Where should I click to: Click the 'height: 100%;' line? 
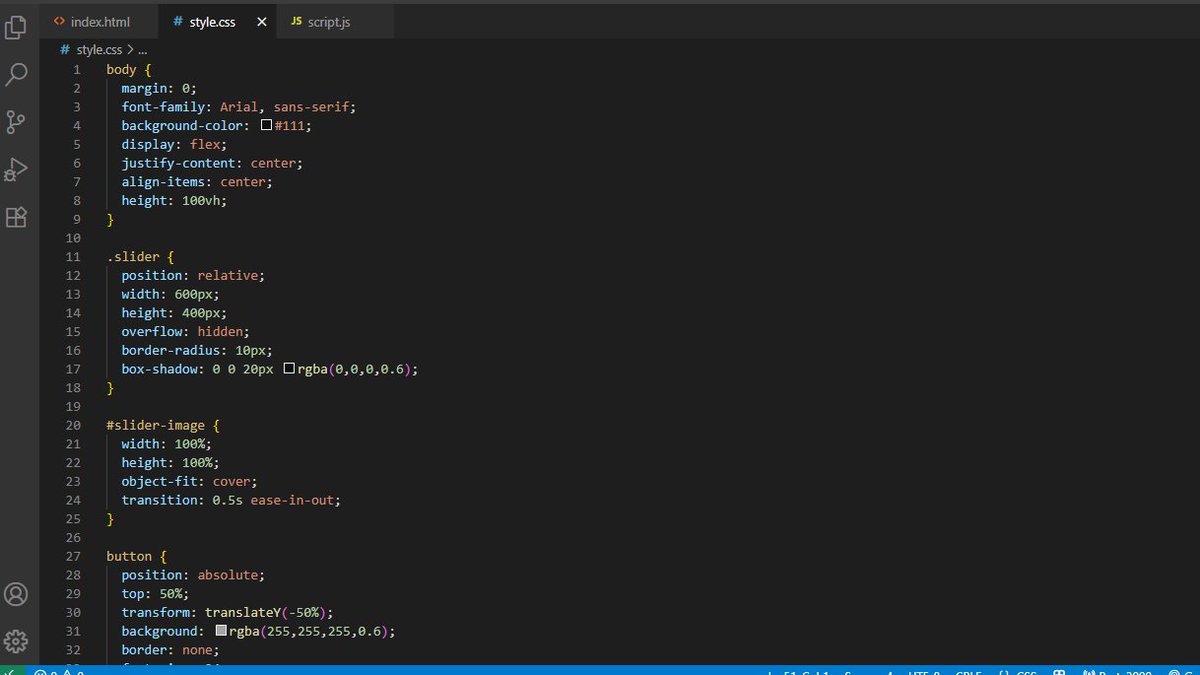pyautogui.click(x=171, y=463)
